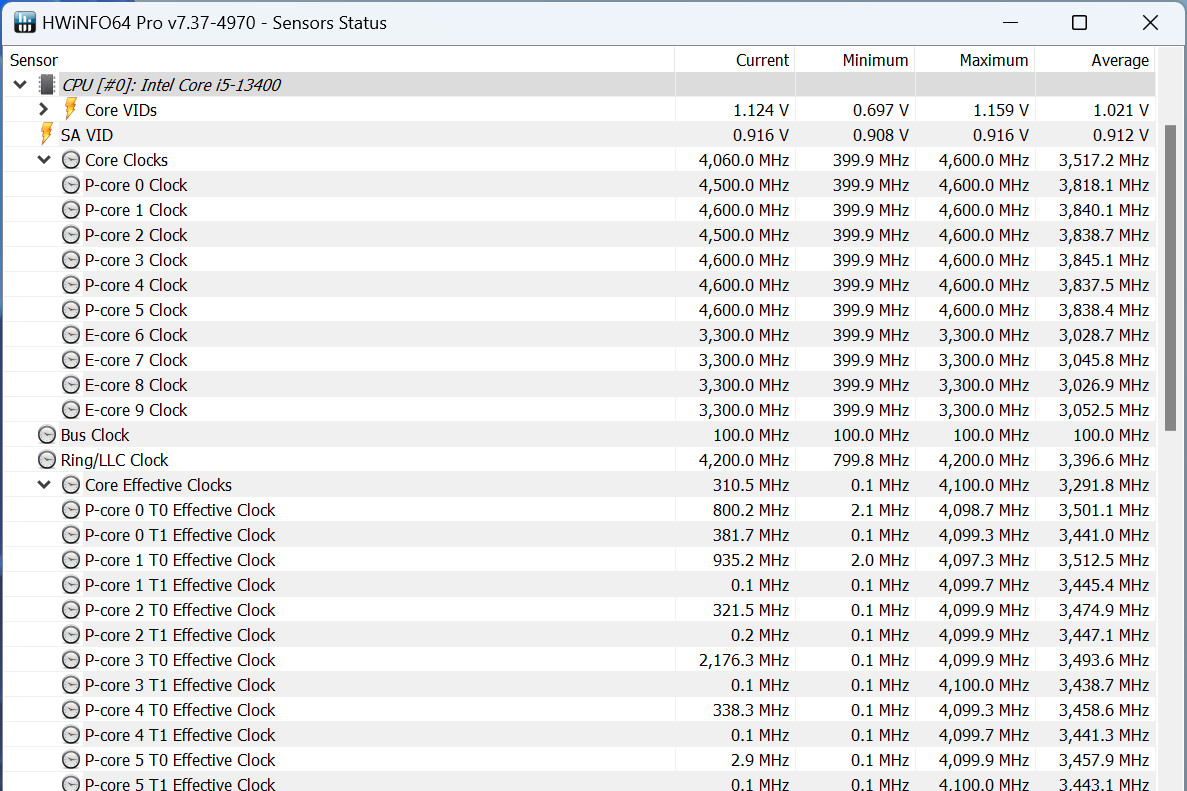Click the SA VID lightning bolt icon
The height and width of the screenshot is (791, 1187).
point(46,134)
